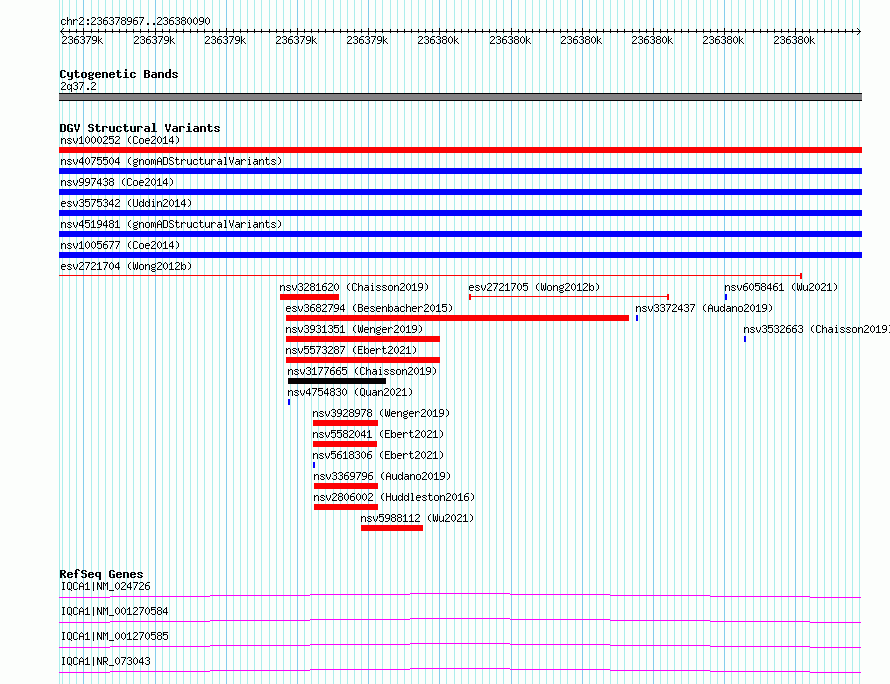Click the nsv1005677 (Coe2014) label
This screenshot has height=684, width=890.
[x=120, y=245]
